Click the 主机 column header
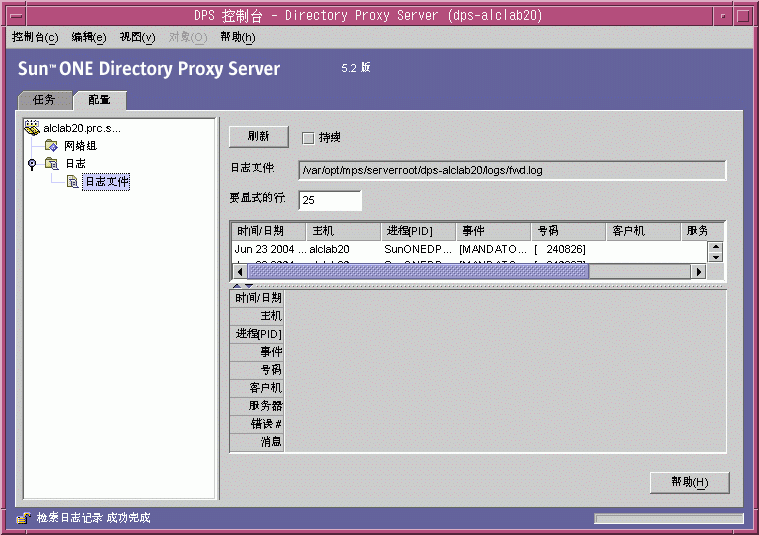Screen dimensions: 759x535 [x=344, y=231]
